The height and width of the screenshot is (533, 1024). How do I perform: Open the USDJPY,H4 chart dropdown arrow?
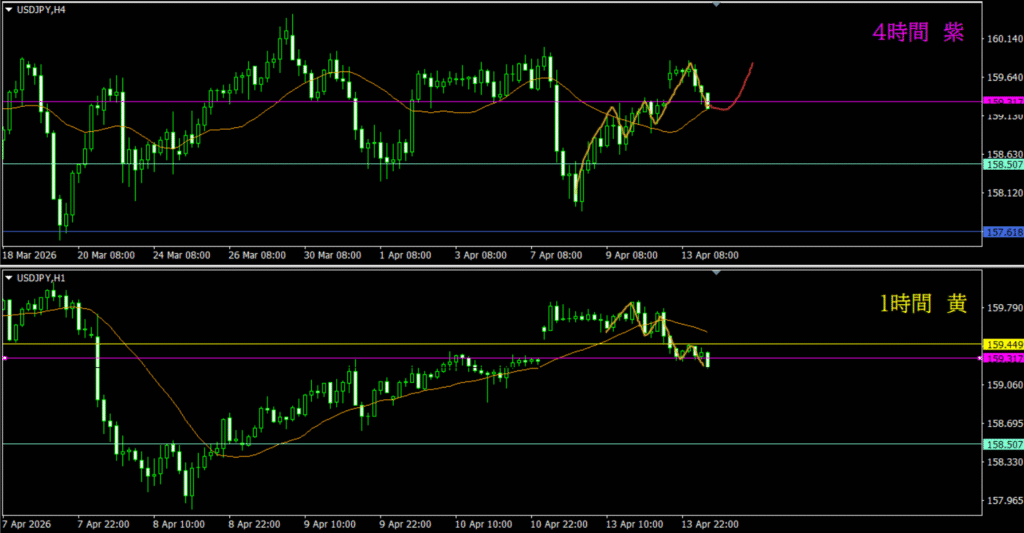point(9,9)
